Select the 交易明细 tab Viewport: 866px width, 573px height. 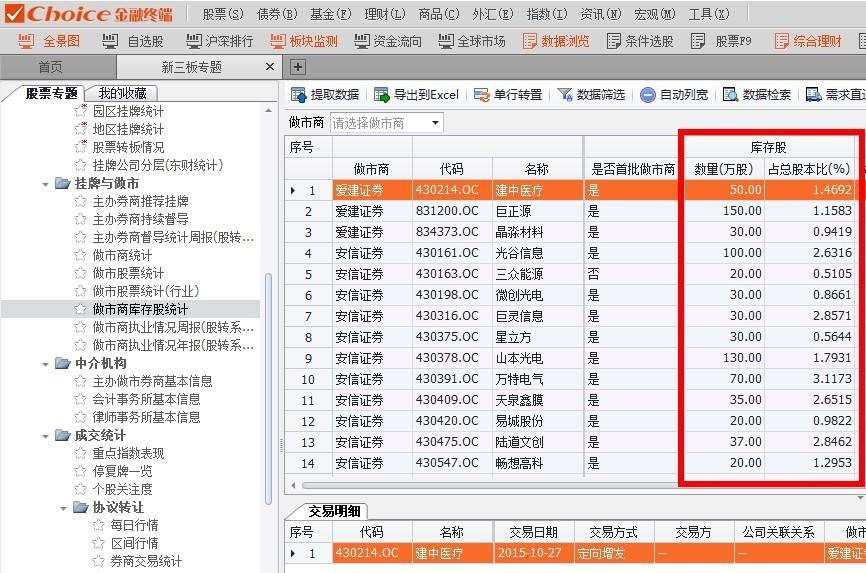point(334,511)
